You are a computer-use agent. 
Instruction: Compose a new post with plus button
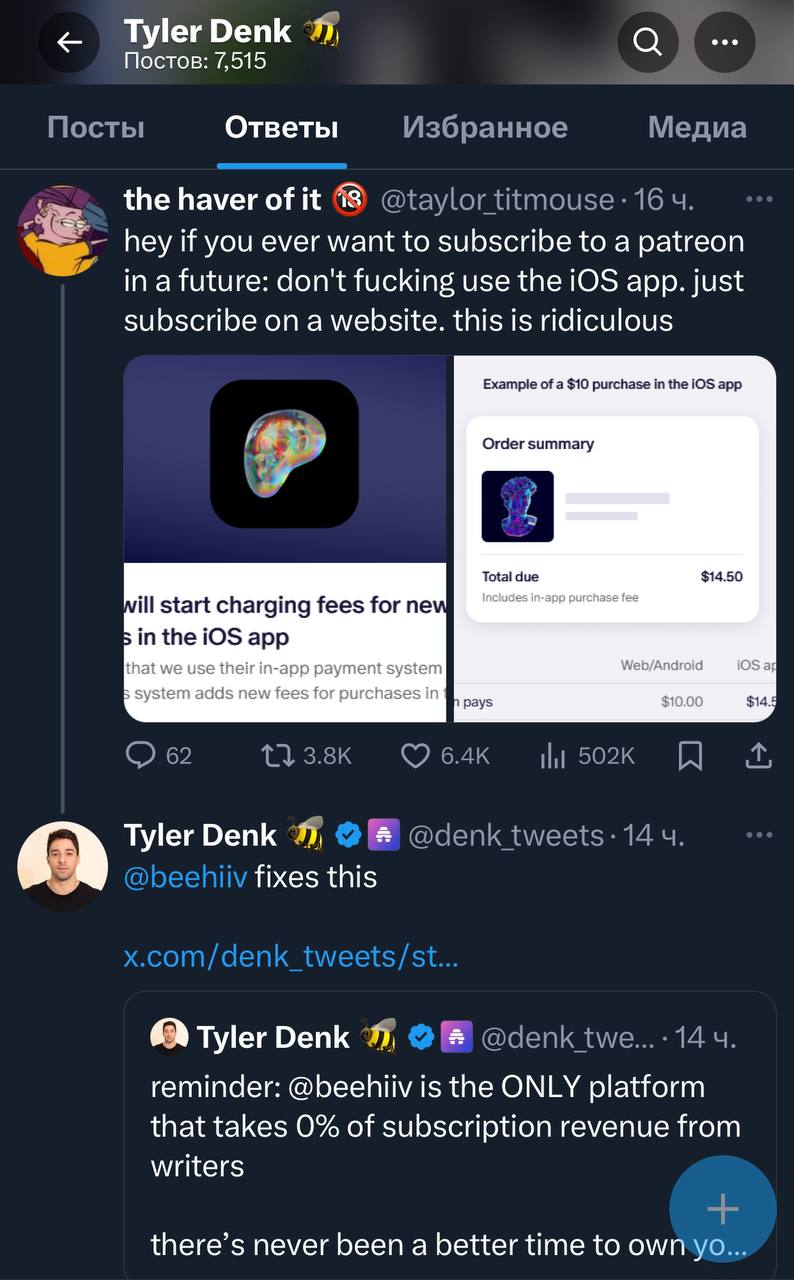click(722, 1209)
